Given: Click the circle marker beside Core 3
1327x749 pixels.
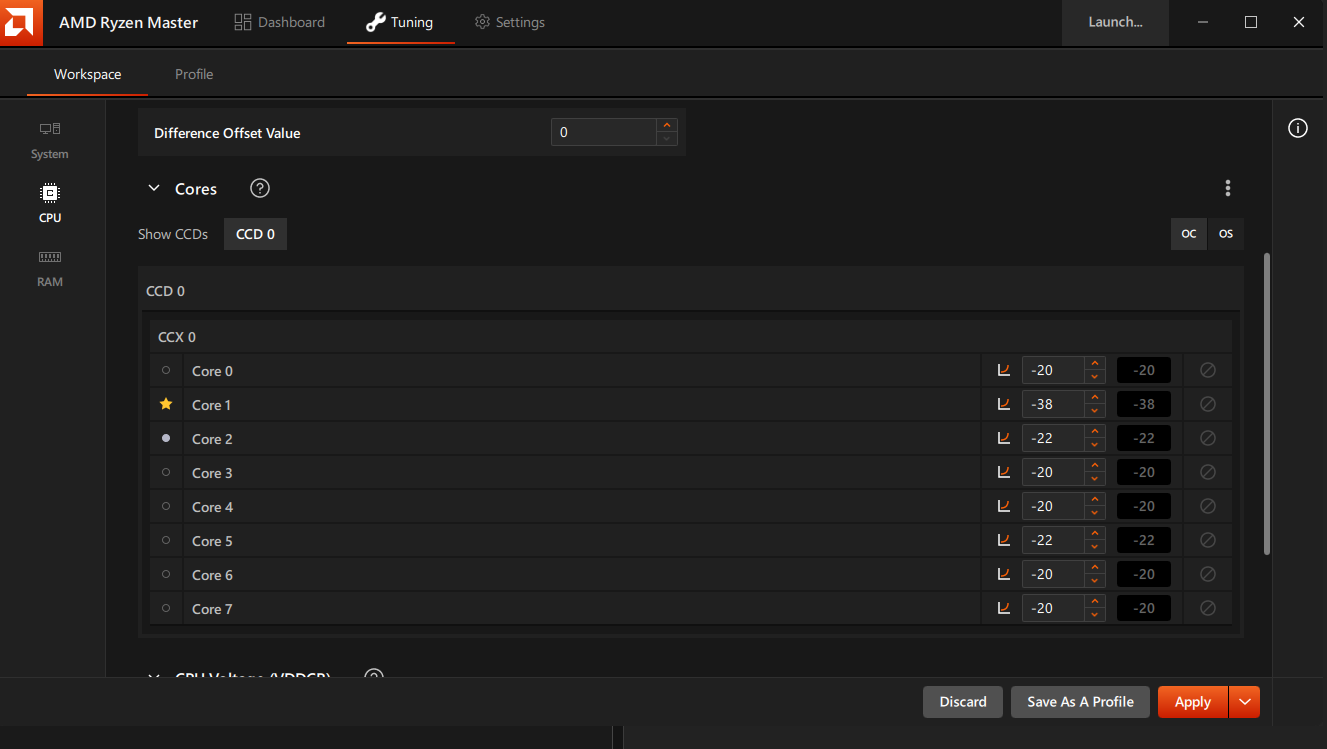Looking at the screenshot, I should click(166, 472).
